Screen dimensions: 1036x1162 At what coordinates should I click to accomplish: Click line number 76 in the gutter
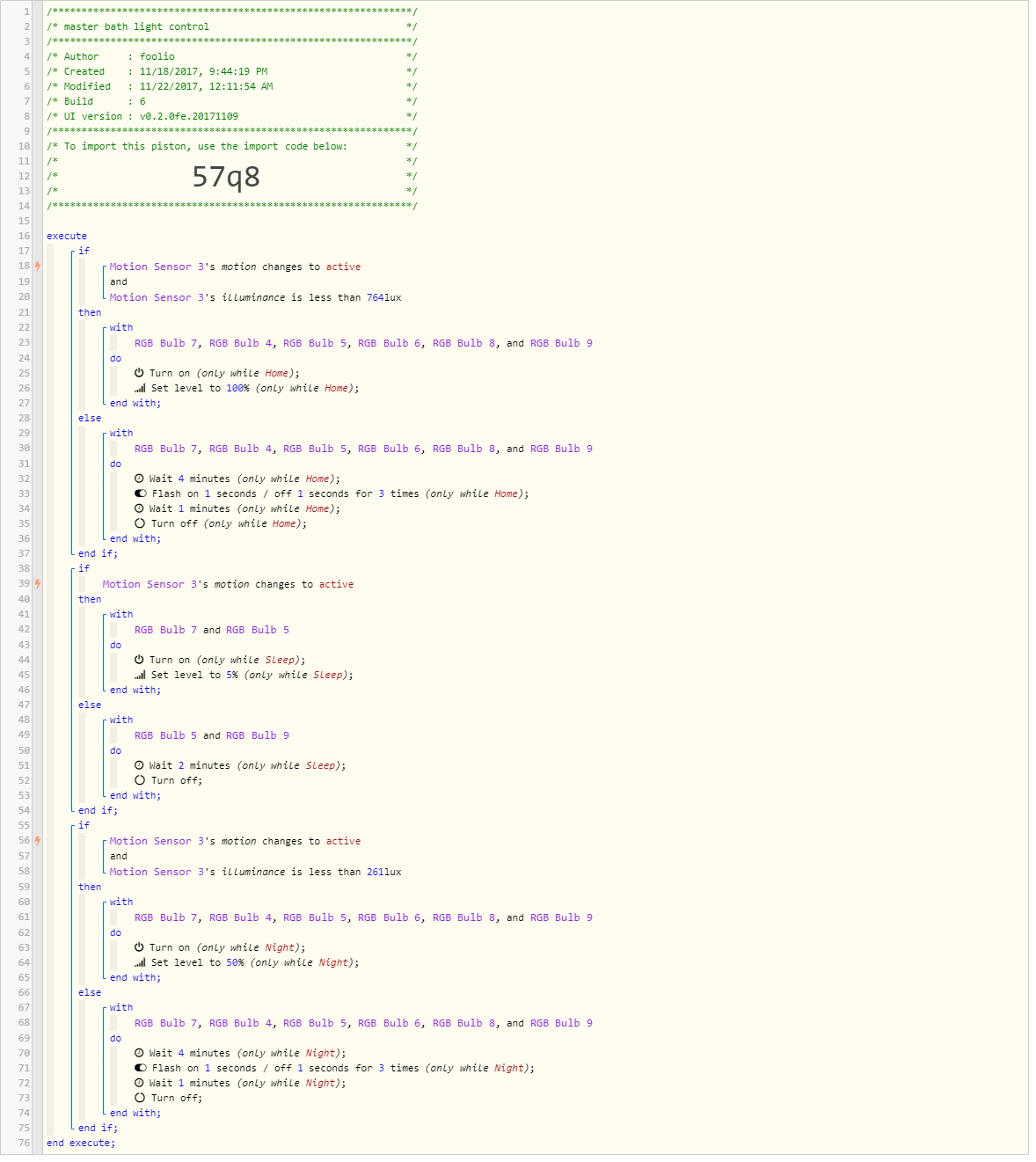[x=24, y=1143]
